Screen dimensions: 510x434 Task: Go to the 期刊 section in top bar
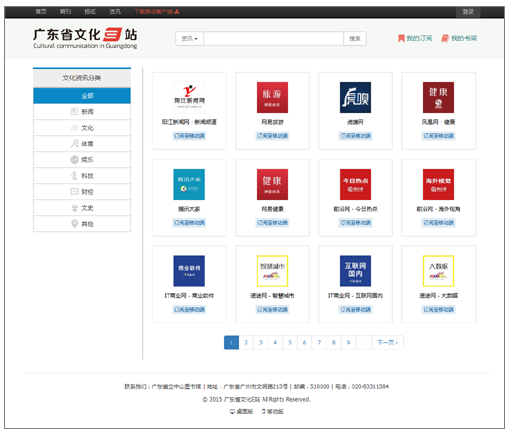[x=65, y=12]
